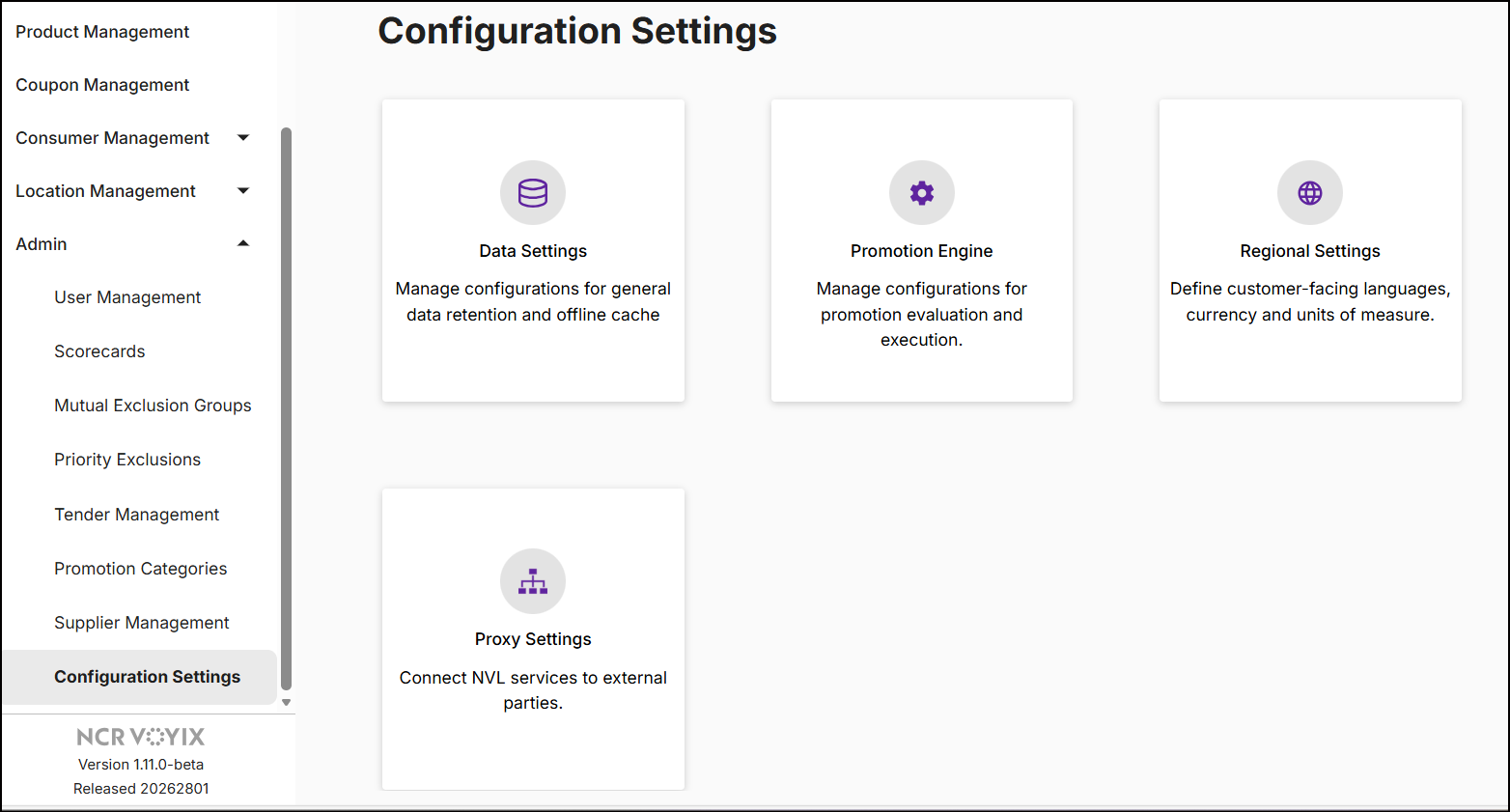Image resolution: width=1510 pixels, height=812 pixels.
Task: Open the Promotion Engine configuration card
Action: [921, 249]
